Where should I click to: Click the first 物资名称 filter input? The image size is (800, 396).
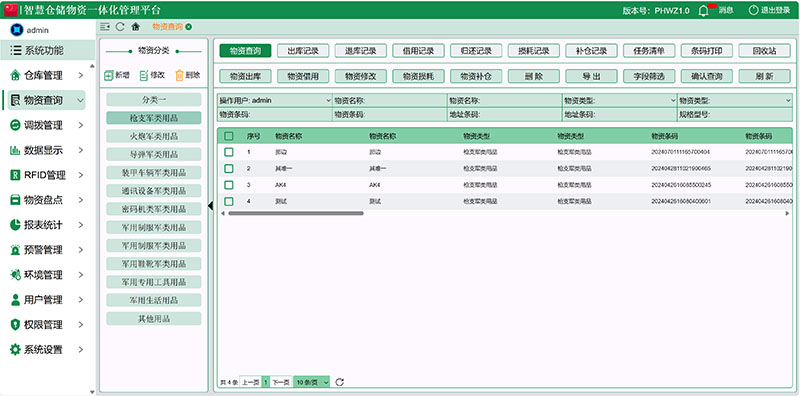coord(390,101)
